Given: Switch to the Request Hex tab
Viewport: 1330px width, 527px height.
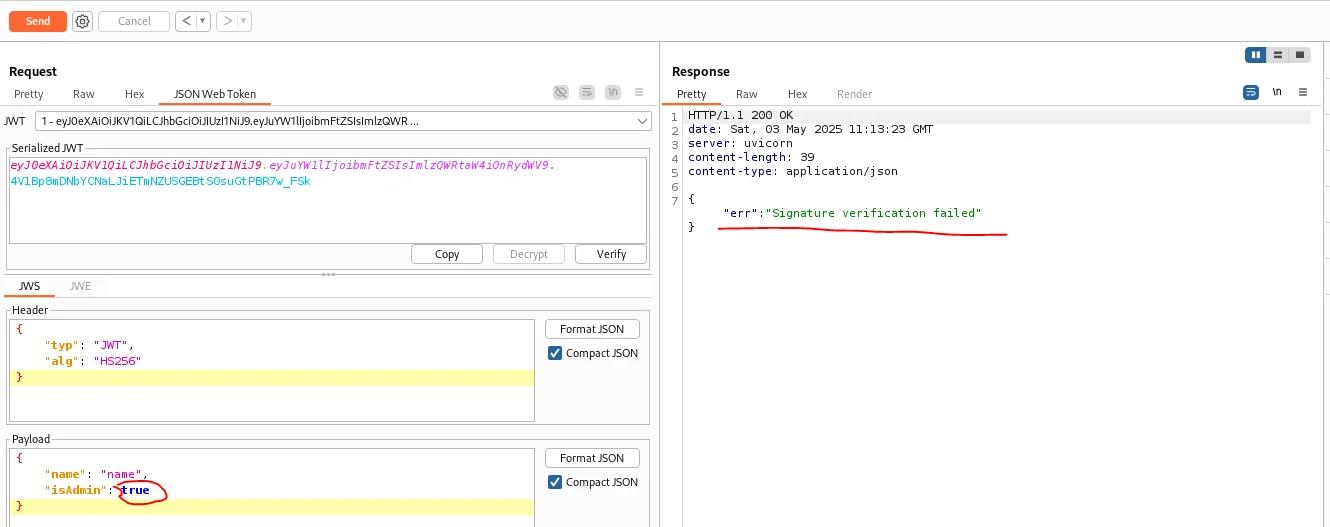Looking at the screenshot, I should click(135, 94).
